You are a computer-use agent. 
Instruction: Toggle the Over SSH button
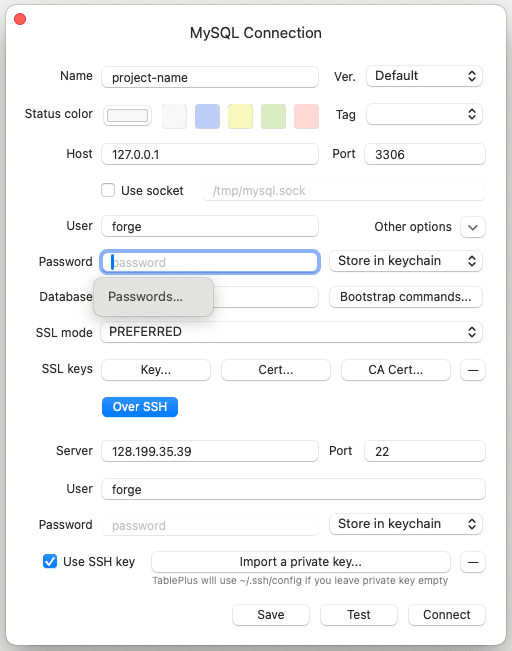pyautogui.click(x=140, y=407)
